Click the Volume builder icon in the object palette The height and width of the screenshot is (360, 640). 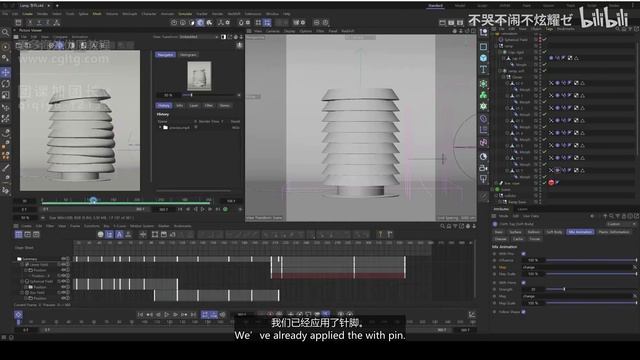click(x=483, y=106)
